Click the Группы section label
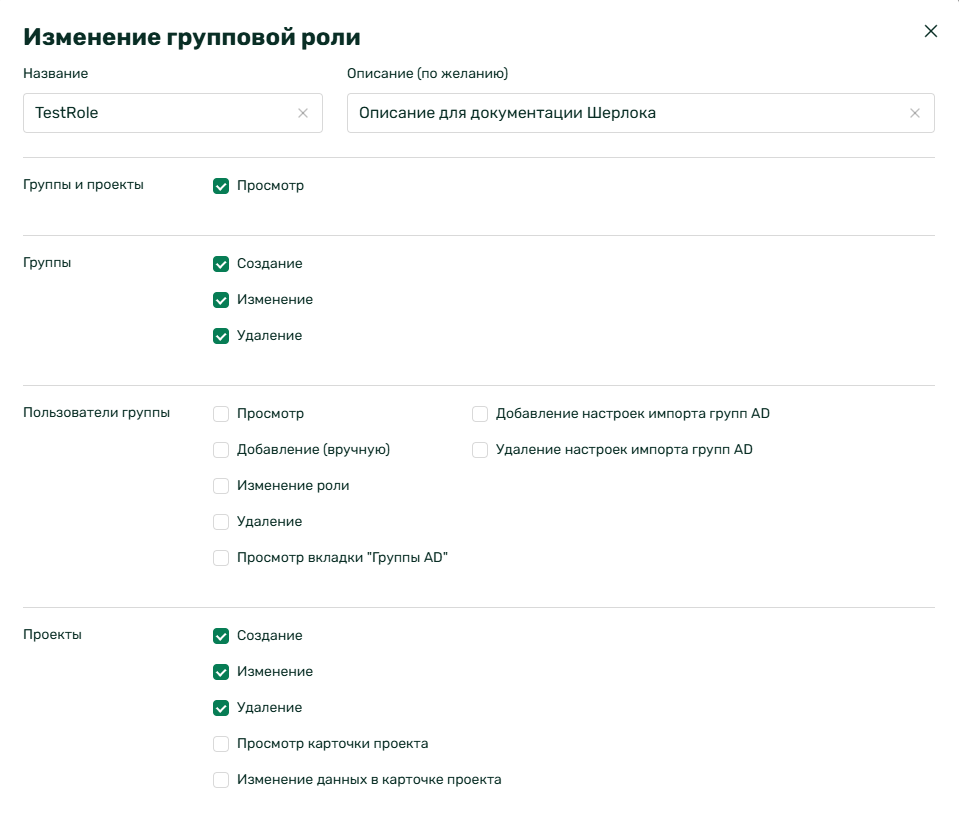The image size is (959, 824). click(x=47, y=262)
